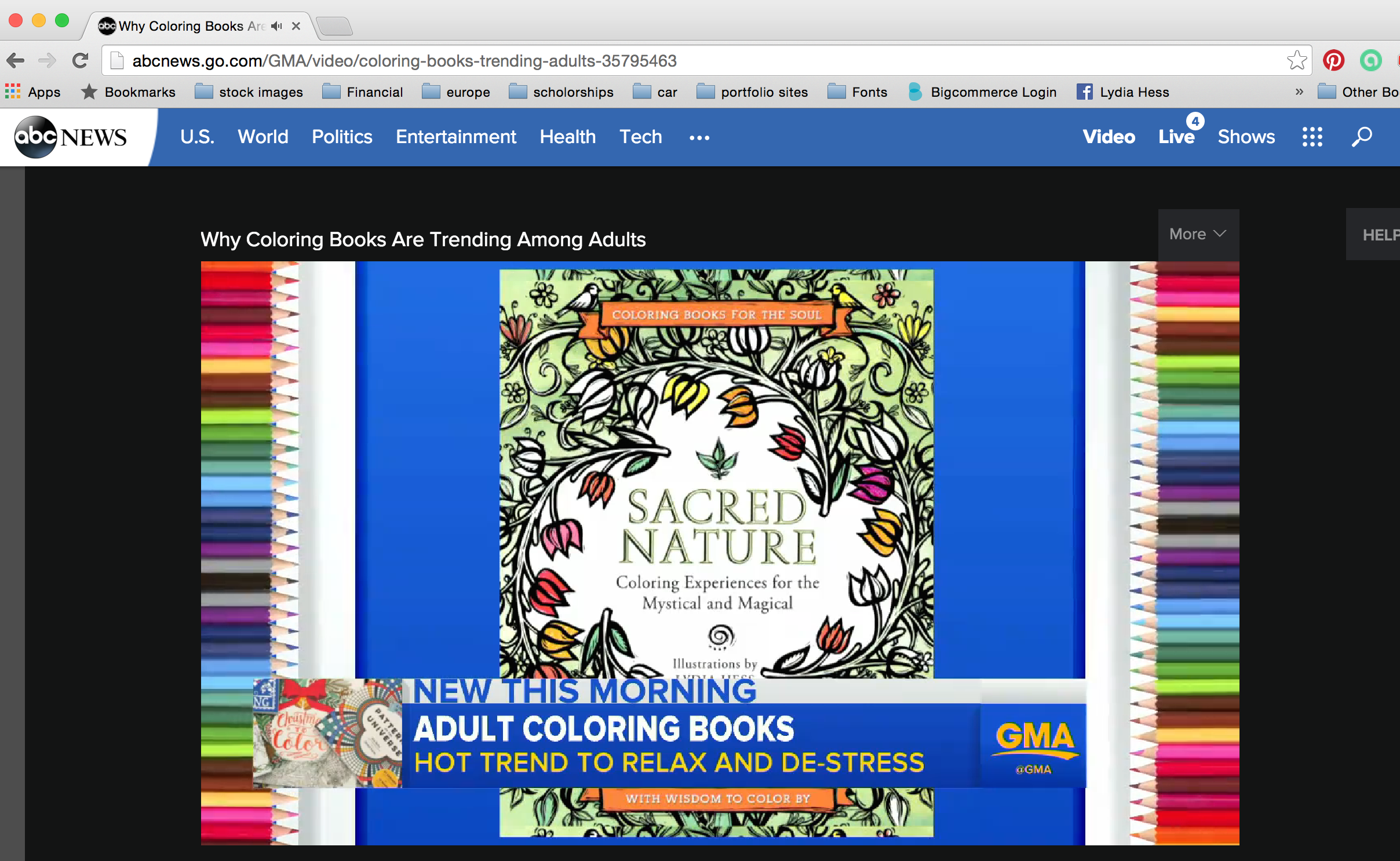Screen dimensions: 1400x861
Task: Mute tab via the speaker icon
Action: tap(276, 26)
